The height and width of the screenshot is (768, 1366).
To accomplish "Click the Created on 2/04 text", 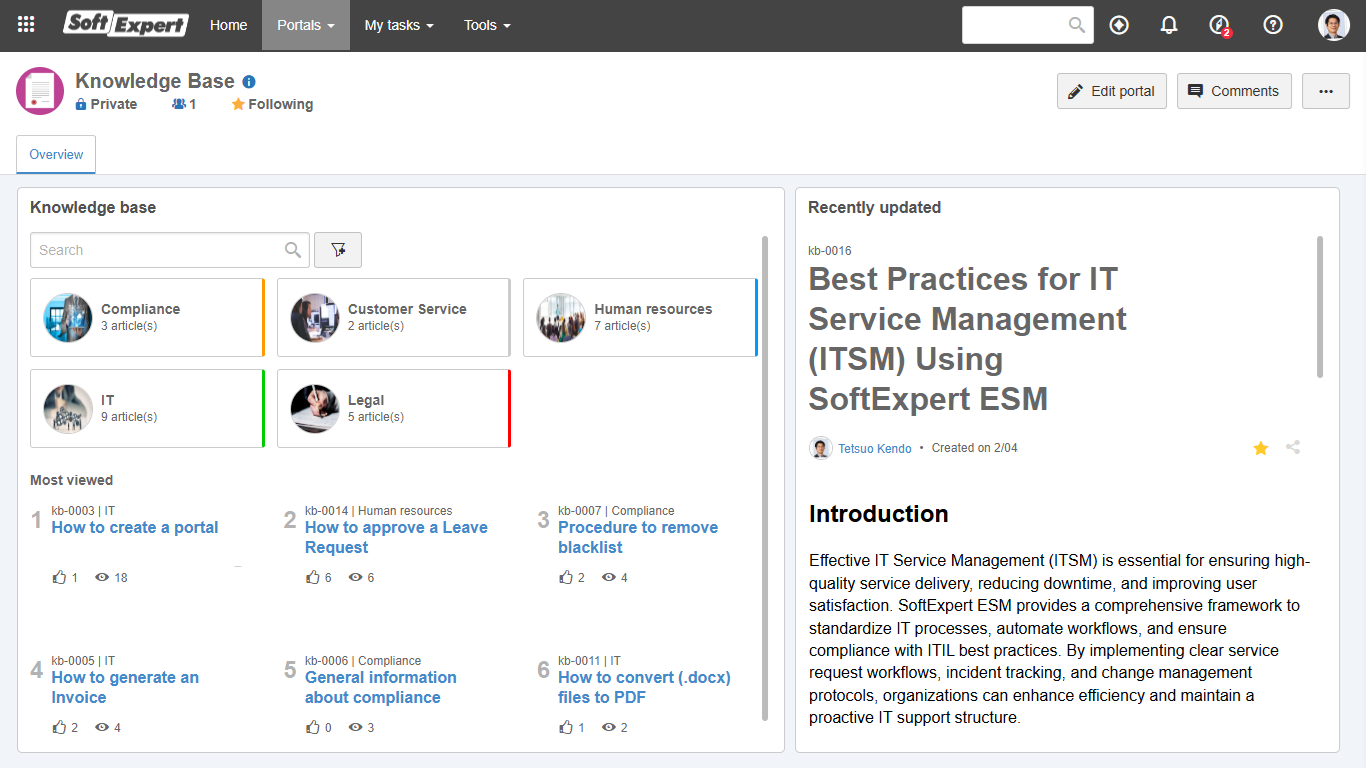I will pos(974,448).
